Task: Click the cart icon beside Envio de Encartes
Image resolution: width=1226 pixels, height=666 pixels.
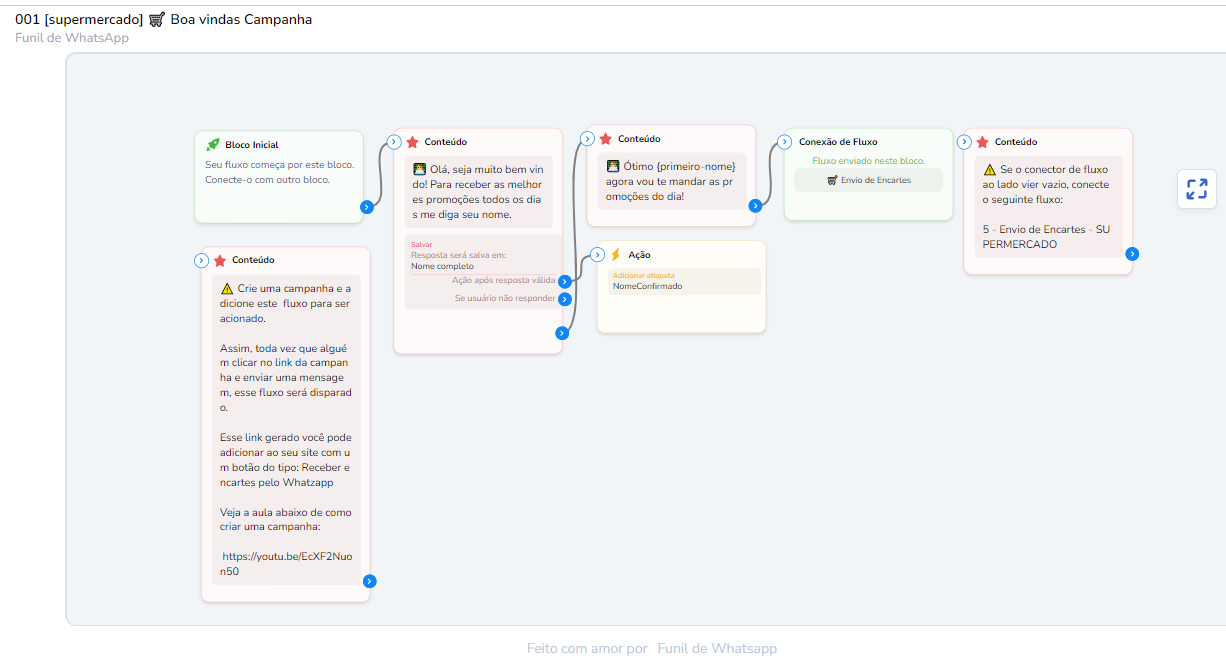Action: (832, 181)
